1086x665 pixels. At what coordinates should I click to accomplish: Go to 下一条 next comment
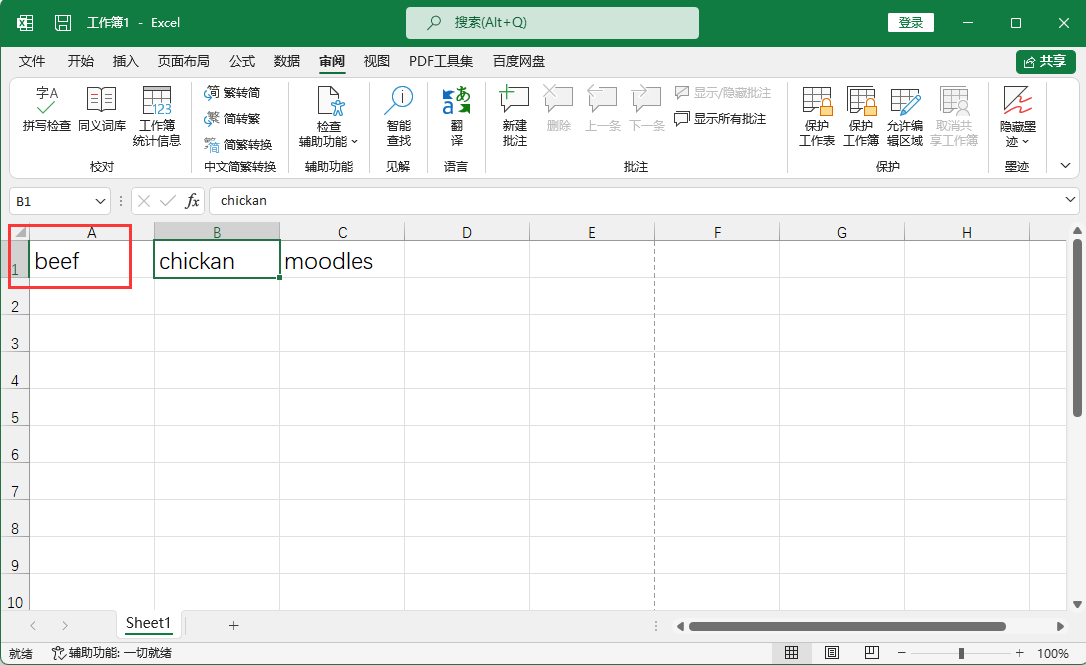pos(646,109)
